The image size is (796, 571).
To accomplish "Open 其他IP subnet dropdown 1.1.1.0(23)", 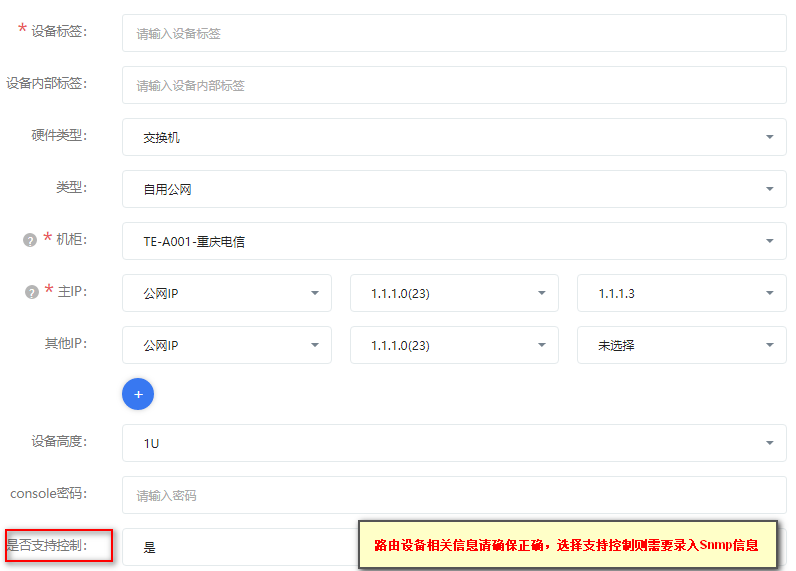I will click(x=454, y=345).
